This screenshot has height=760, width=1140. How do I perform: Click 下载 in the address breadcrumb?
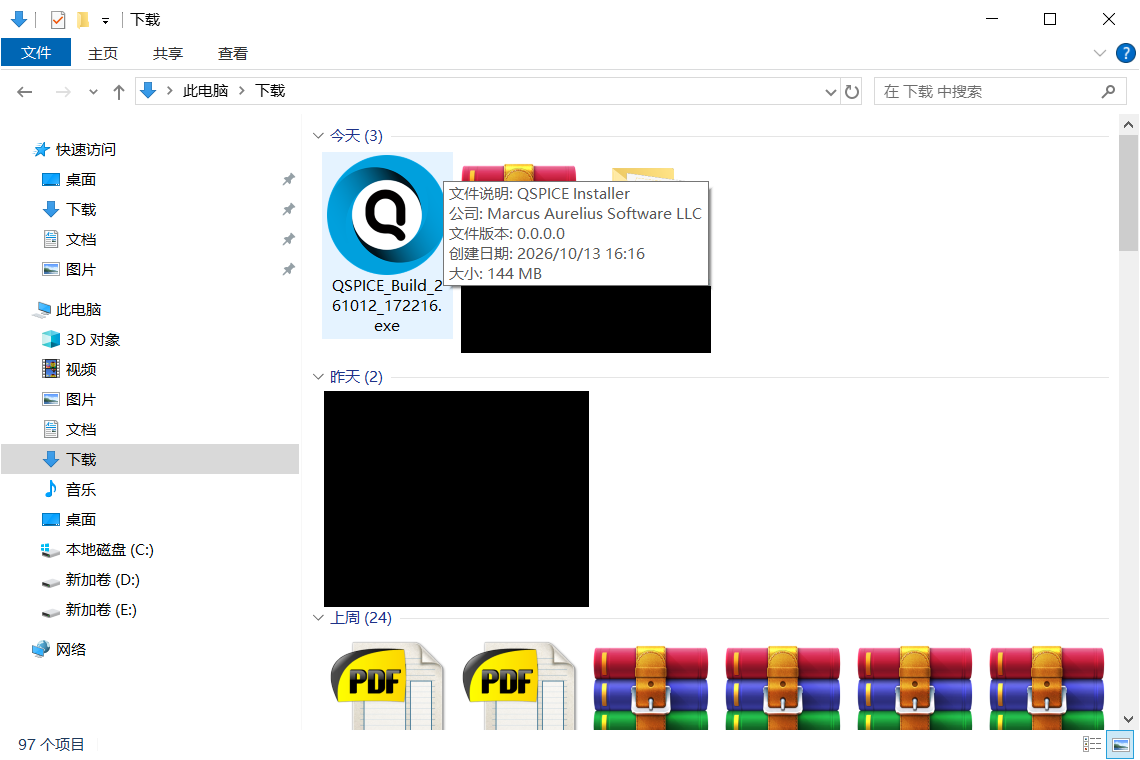[x=270, y=91]
